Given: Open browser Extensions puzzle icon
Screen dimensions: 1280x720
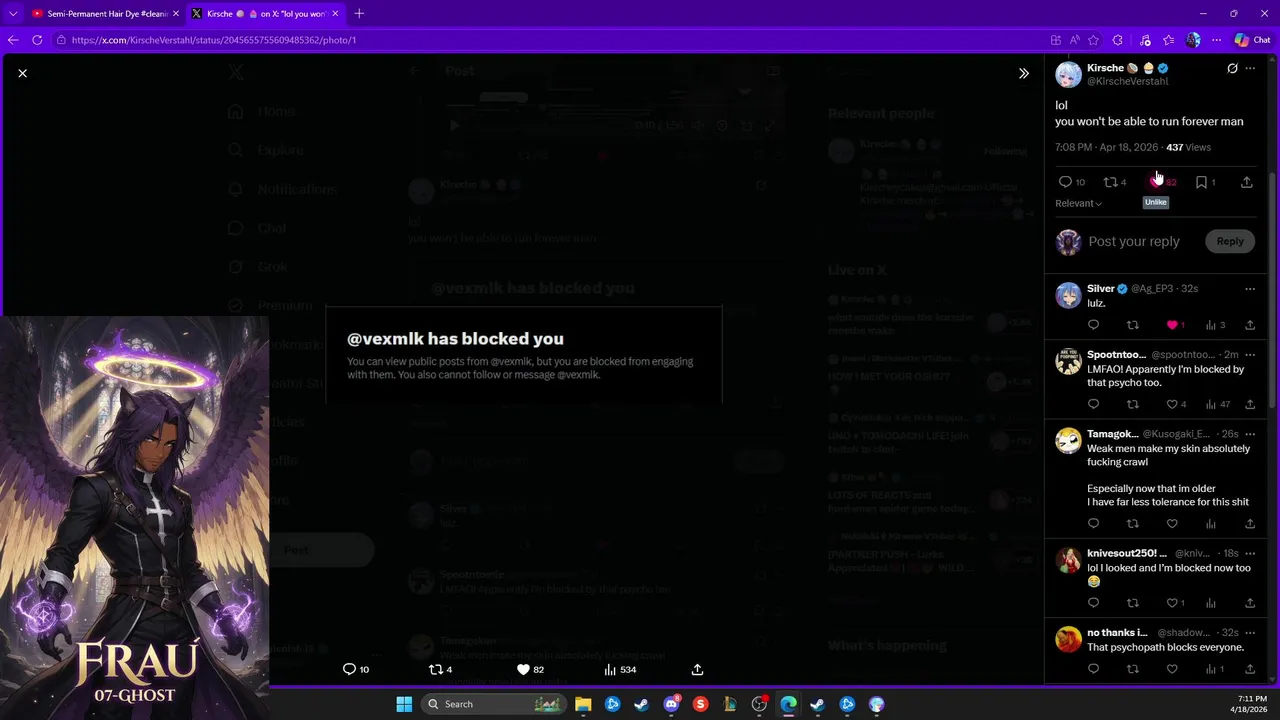Looking at the screenshot, I should [1117, 40].
